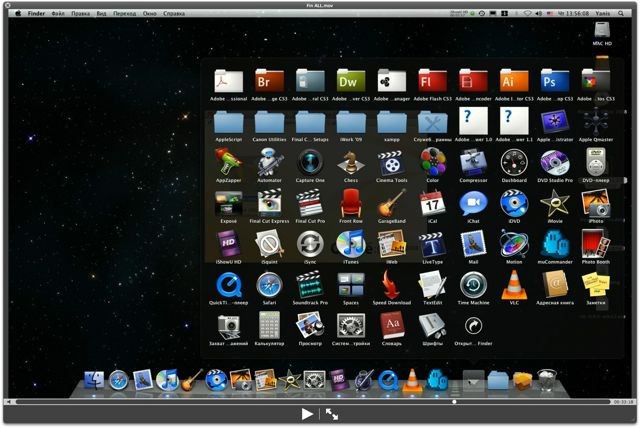Open Final Cut Pro app
The height and width of the screenshot is (428, 640).
coord(310,203)
